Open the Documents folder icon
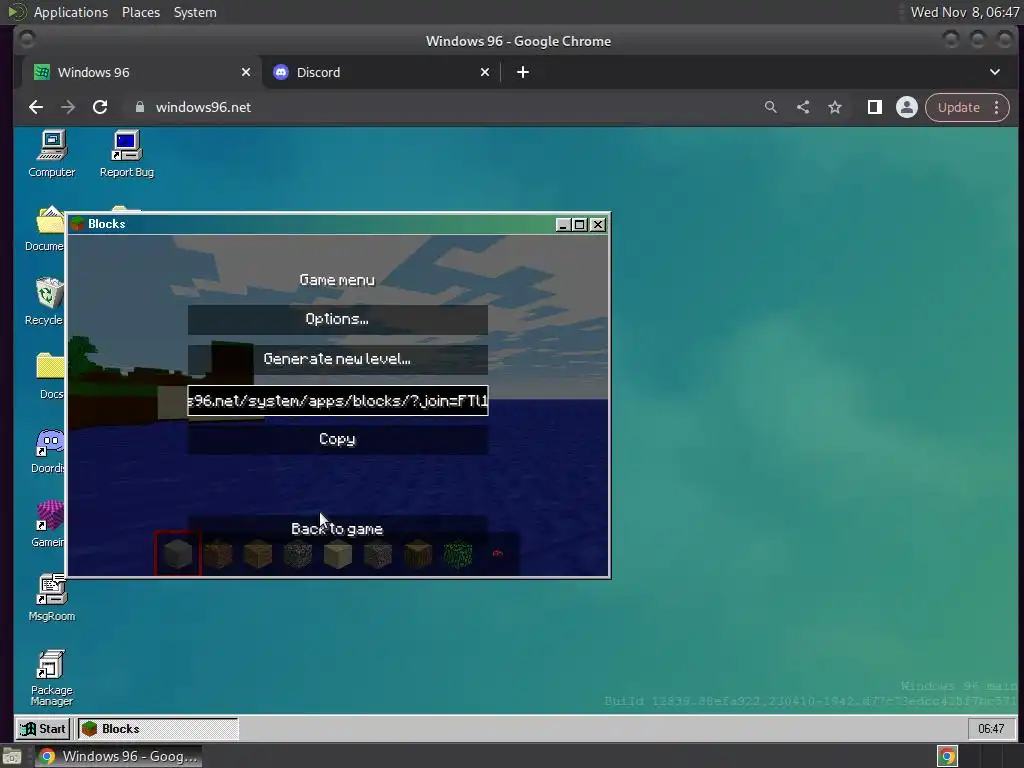Viewport: 1024px width, 768px height. 44,229
